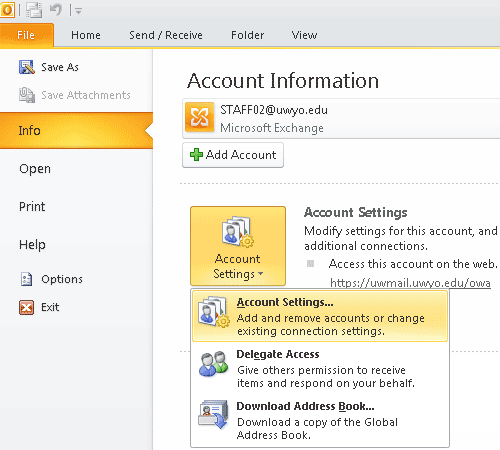Choose Account Settings... from the dropdown menu
Viewport: 500px width, 450px height.
click(x=320, y=316)
